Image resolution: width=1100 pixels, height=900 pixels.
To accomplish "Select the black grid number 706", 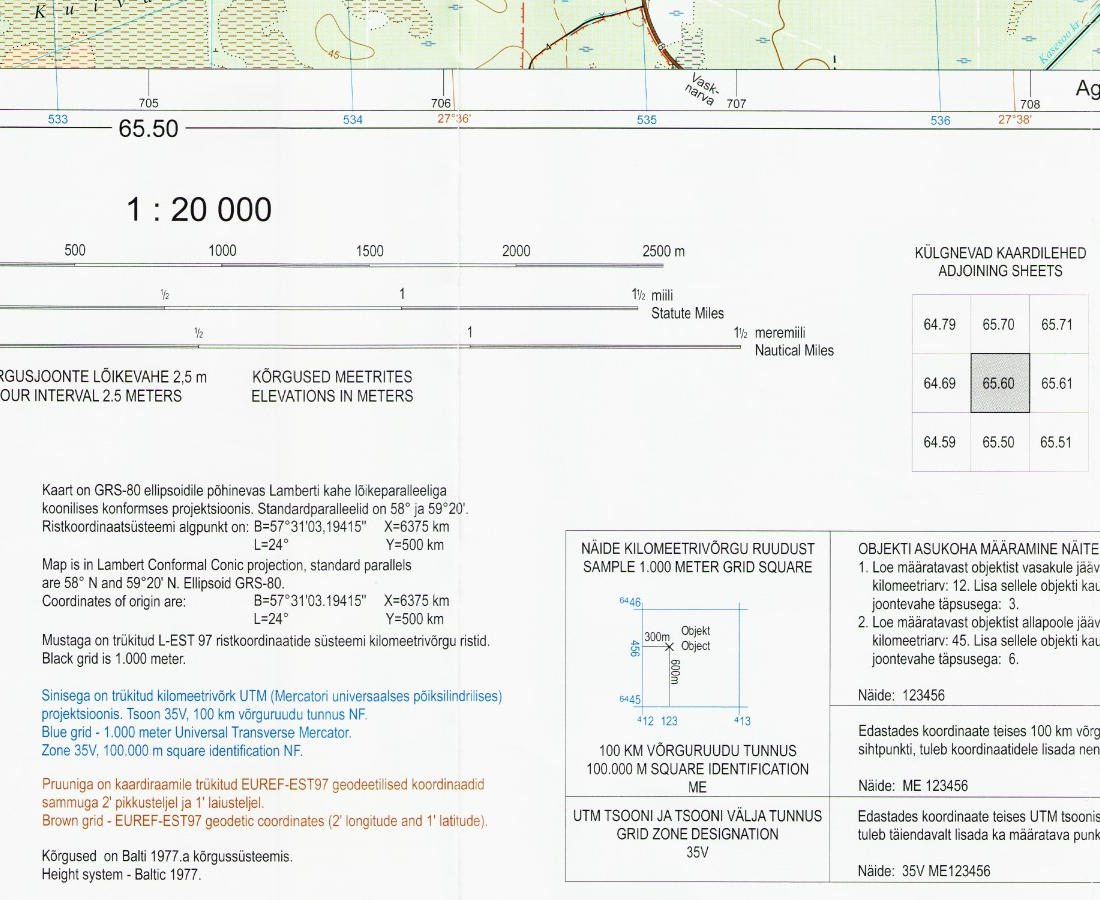I will [x=441, y=104].
